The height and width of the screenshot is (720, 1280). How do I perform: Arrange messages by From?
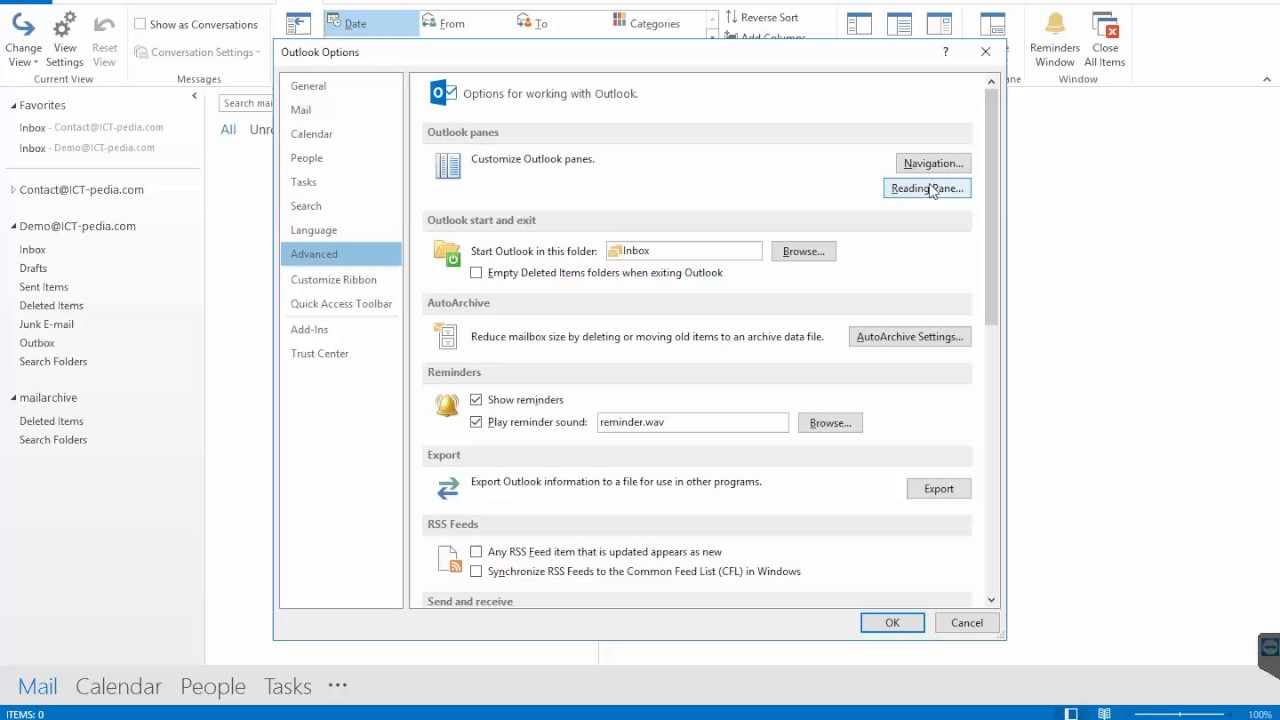coord(443,23)
